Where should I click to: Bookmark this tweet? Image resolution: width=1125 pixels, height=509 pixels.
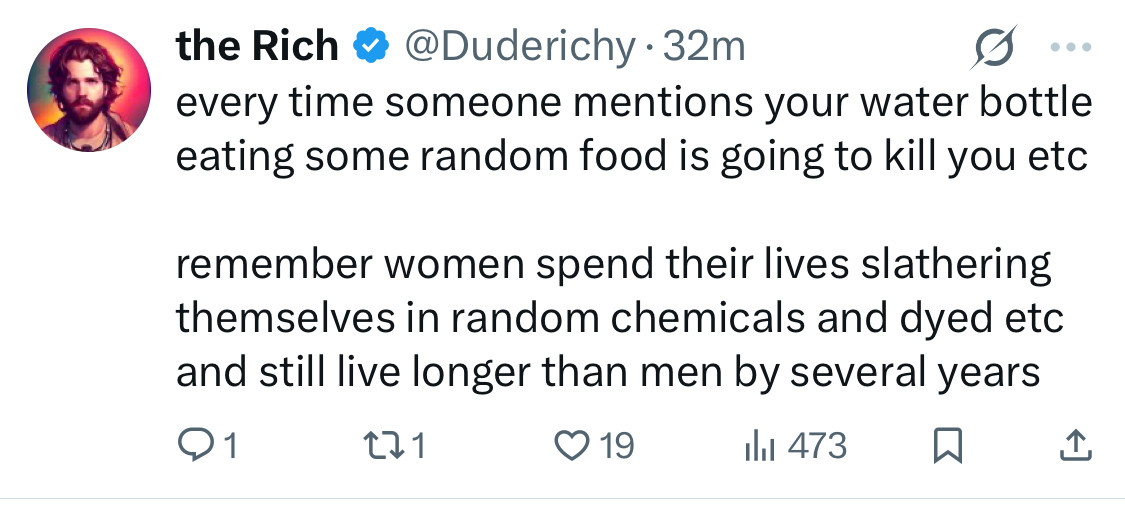[947, 446]
